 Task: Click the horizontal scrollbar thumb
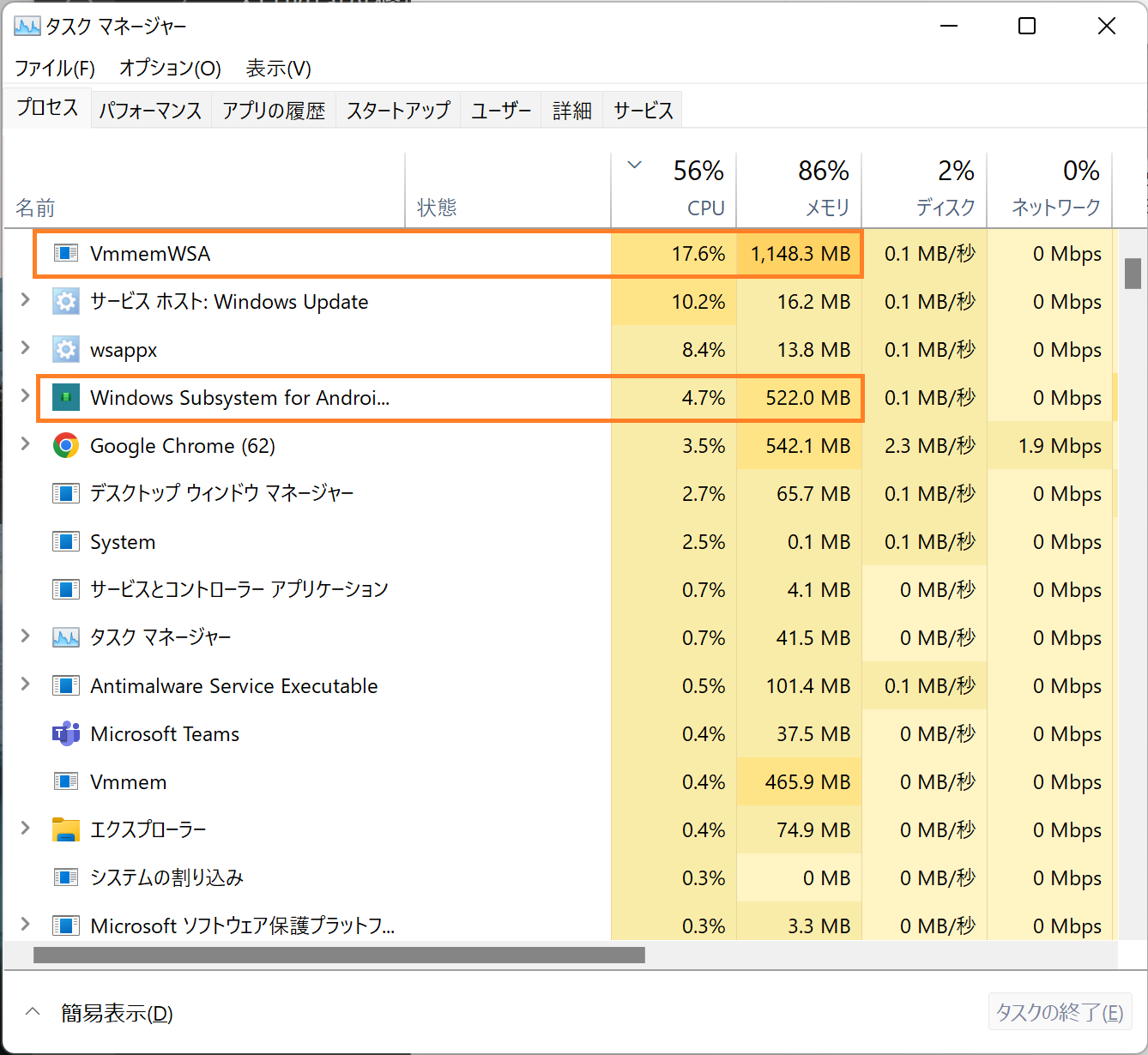point(339,955)
